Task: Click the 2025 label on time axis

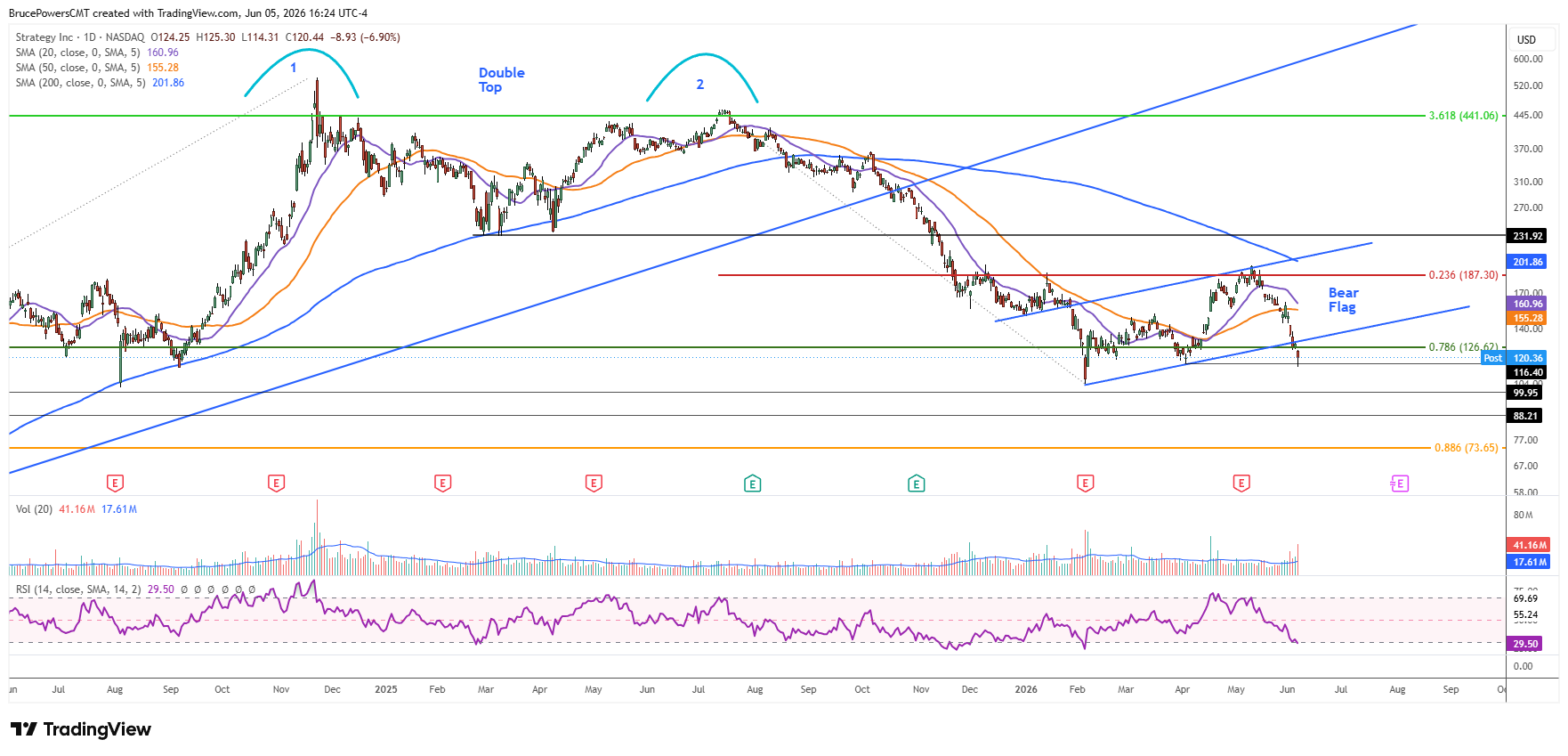Action: pos(386,689)
